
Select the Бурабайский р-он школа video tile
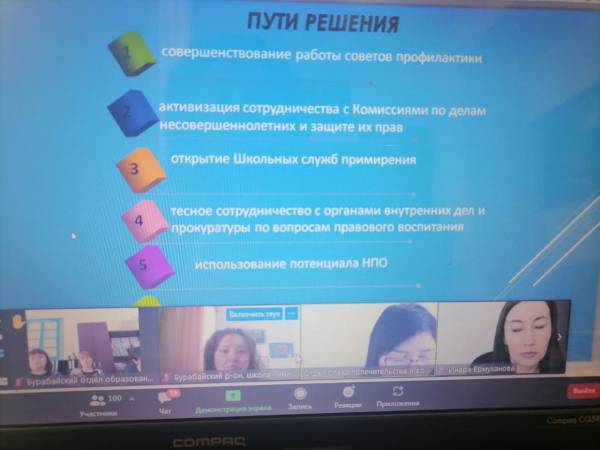pyautogui.click(x=230, y=344)
